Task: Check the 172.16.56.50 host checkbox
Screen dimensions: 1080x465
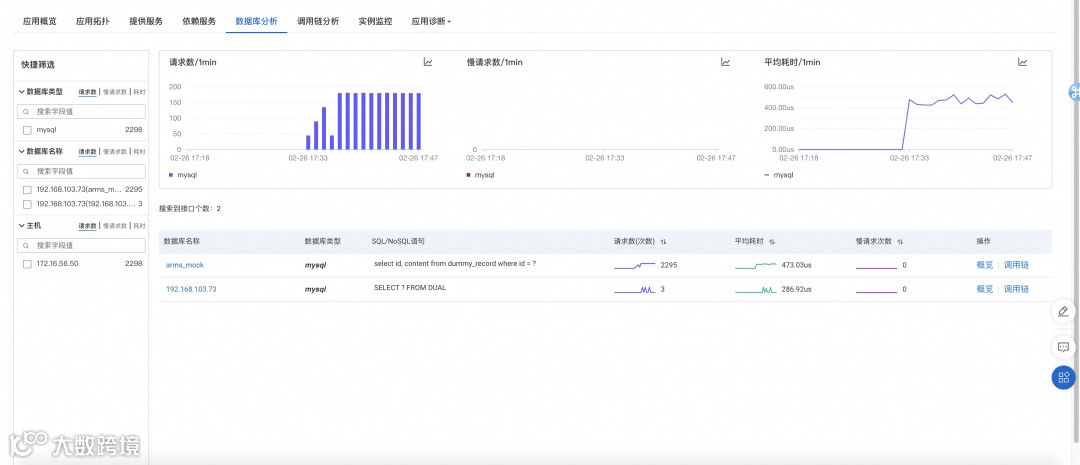Action: coord(27,264)
